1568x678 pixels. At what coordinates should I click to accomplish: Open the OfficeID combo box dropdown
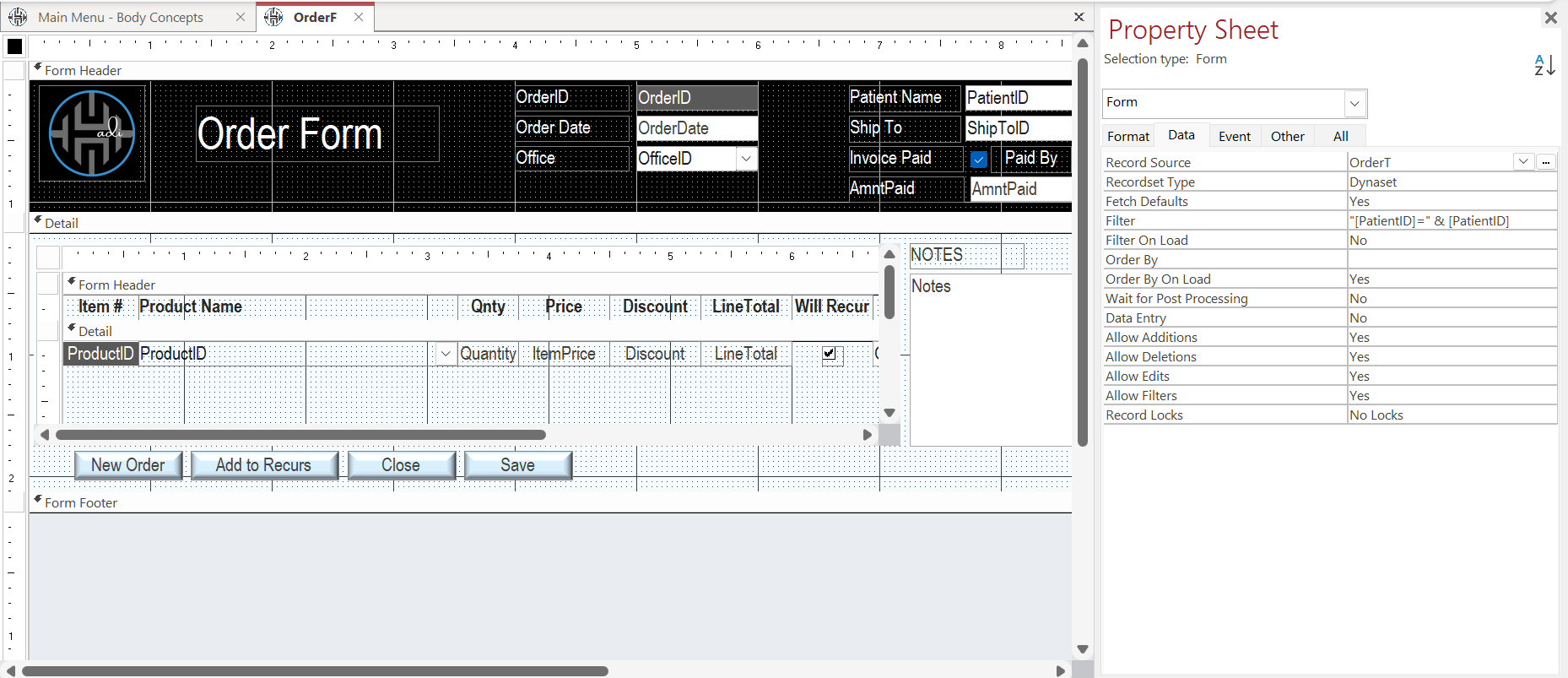746,159
